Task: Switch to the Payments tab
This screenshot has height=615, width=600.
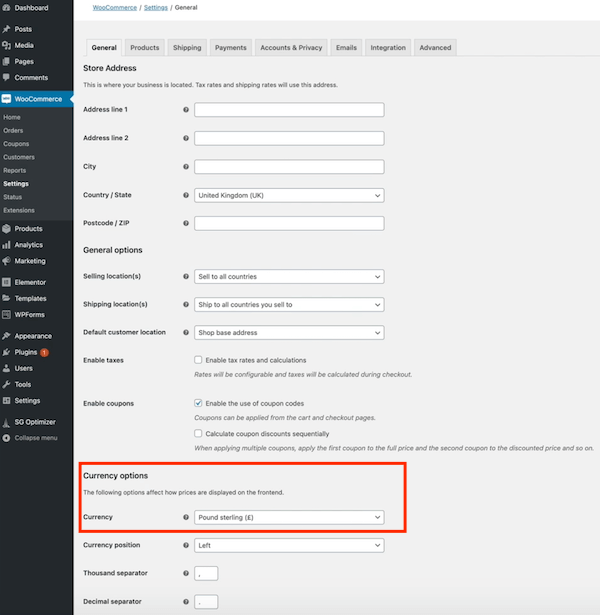Action: click(230, 47)
